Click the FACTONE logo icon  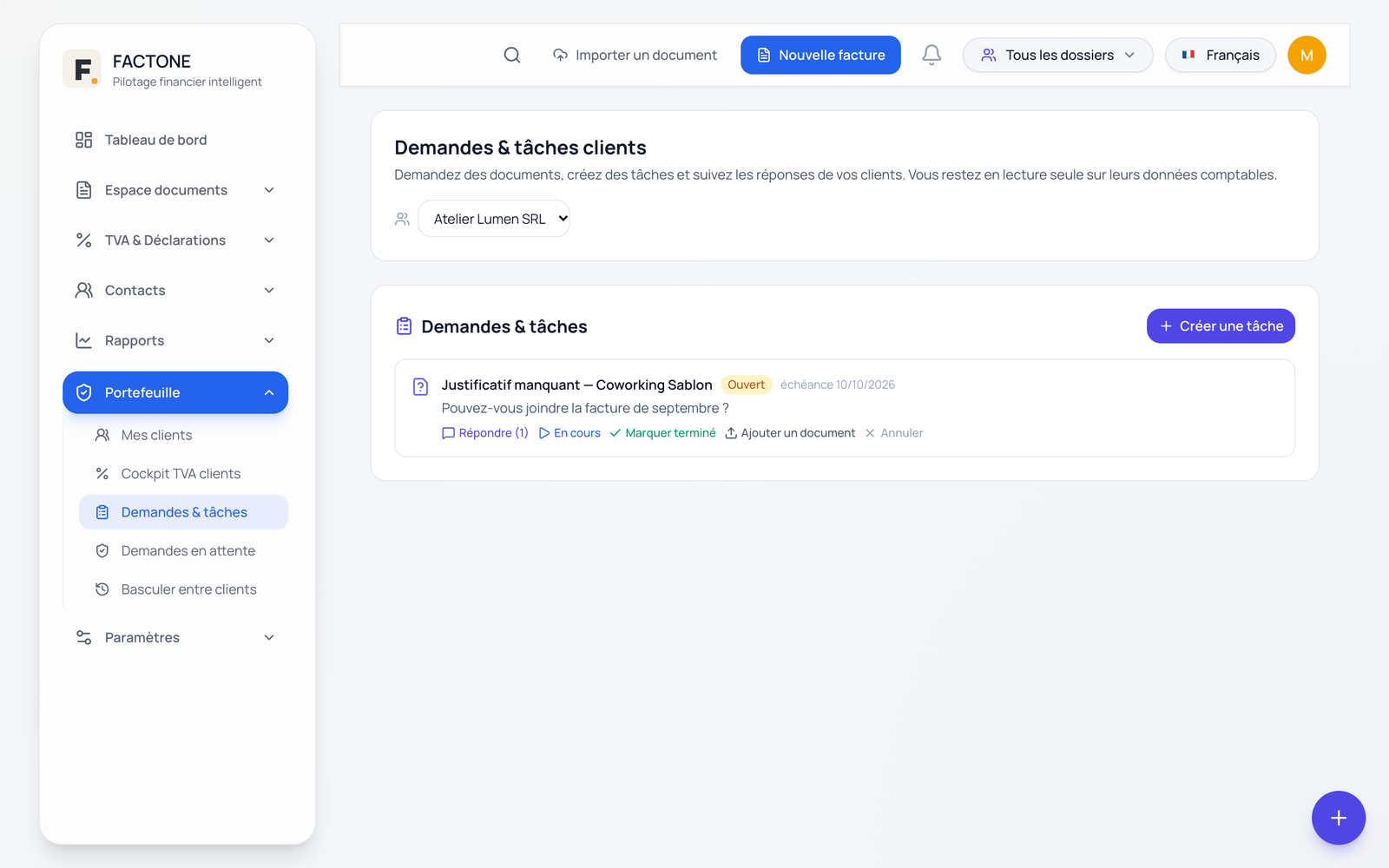82,69
